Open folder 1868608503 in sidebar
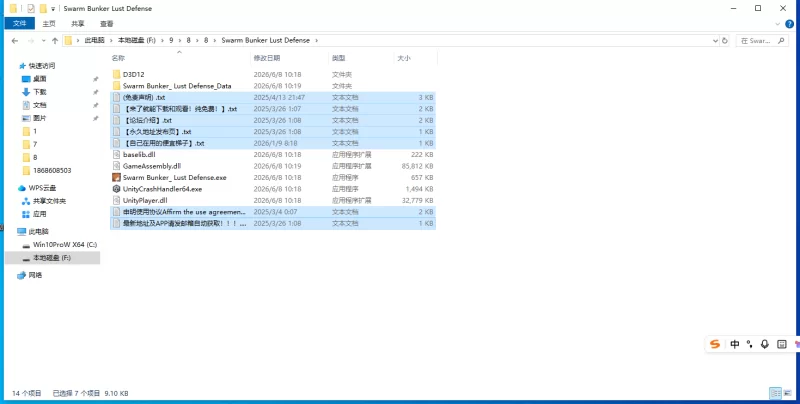The height and width of the screenshot is (404, 800). pyautogui.click(x=52, y=170)
